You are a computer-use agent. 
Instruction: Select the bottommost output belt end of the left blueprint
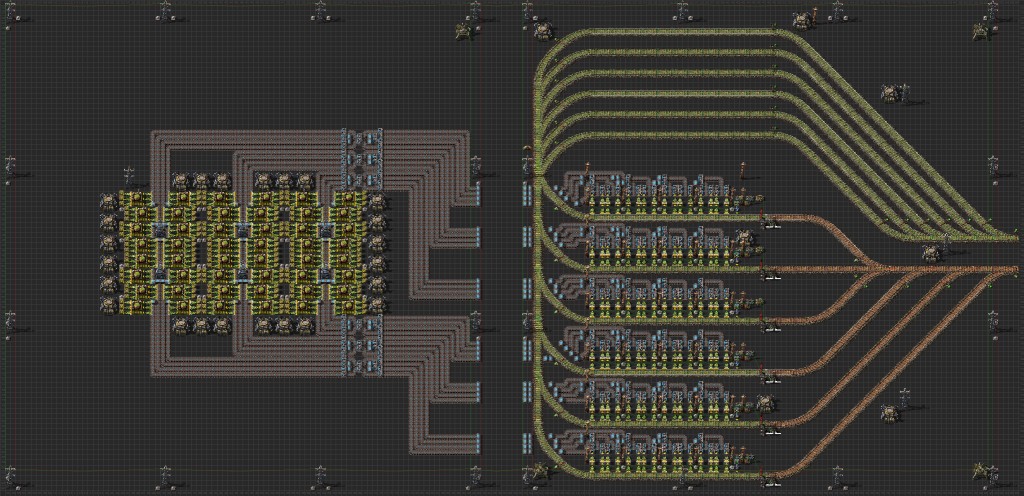pos(478,443)
